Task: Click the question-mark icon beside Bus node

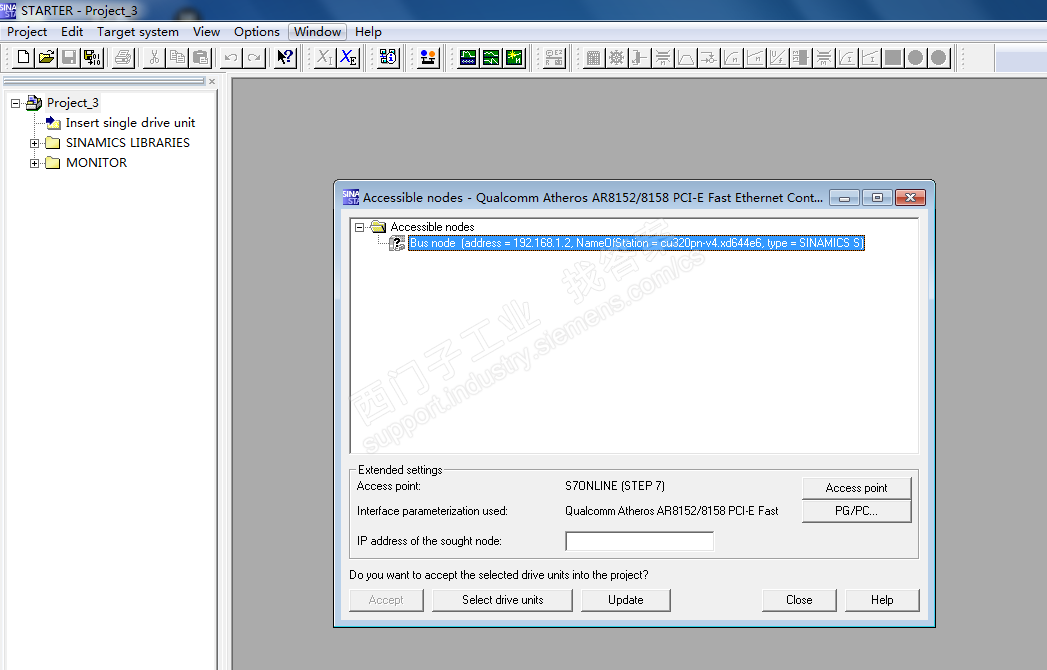Action: click(x=397, y=243)
